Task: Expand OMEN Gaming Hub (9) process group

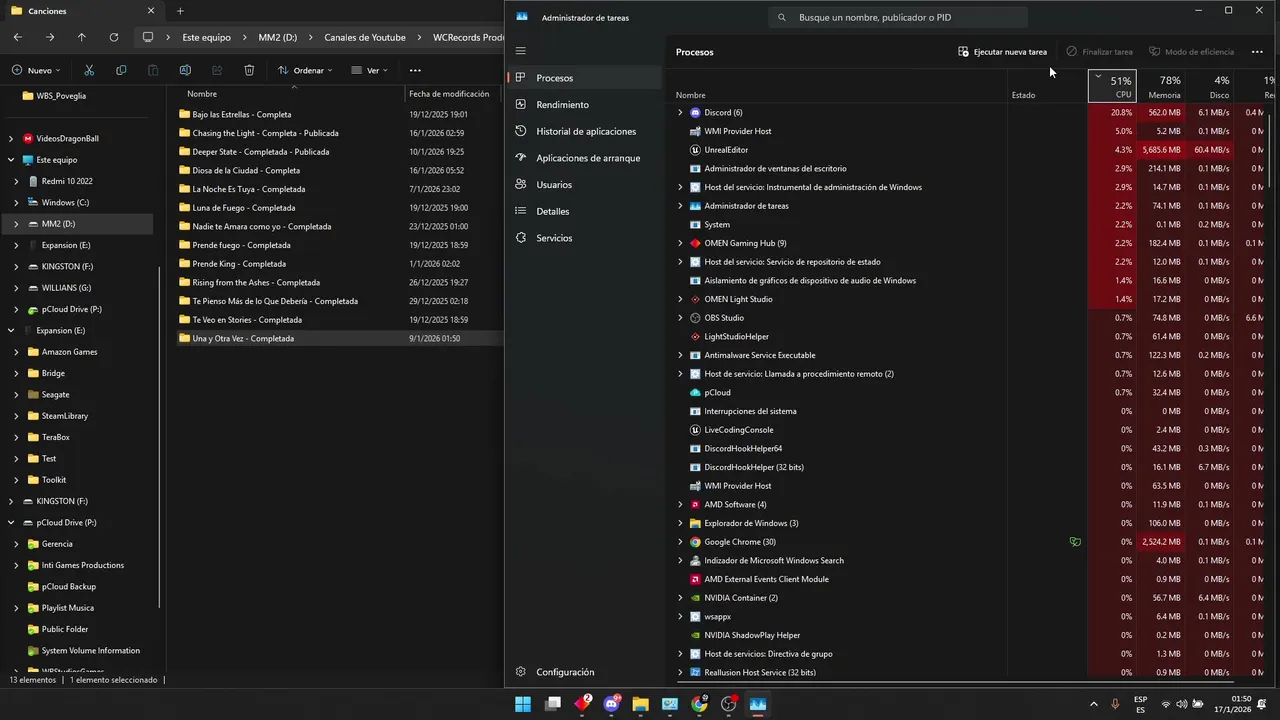Action: (x=680, y=243)
